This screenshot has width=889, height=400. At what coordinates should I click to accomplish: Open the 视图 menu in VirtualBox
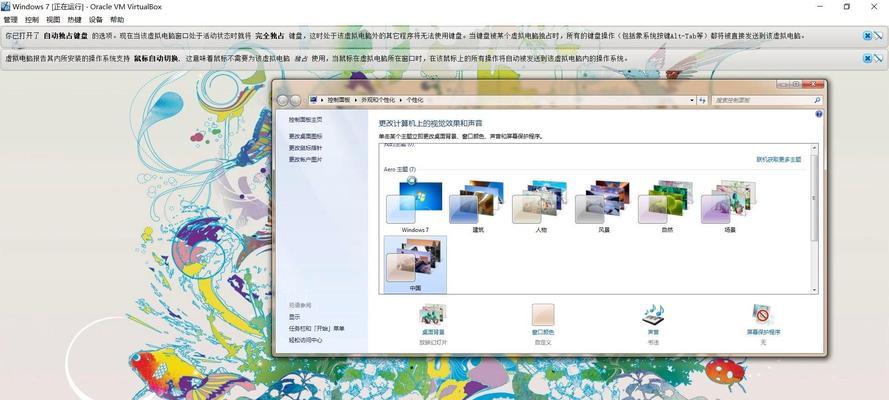point(53,19)
